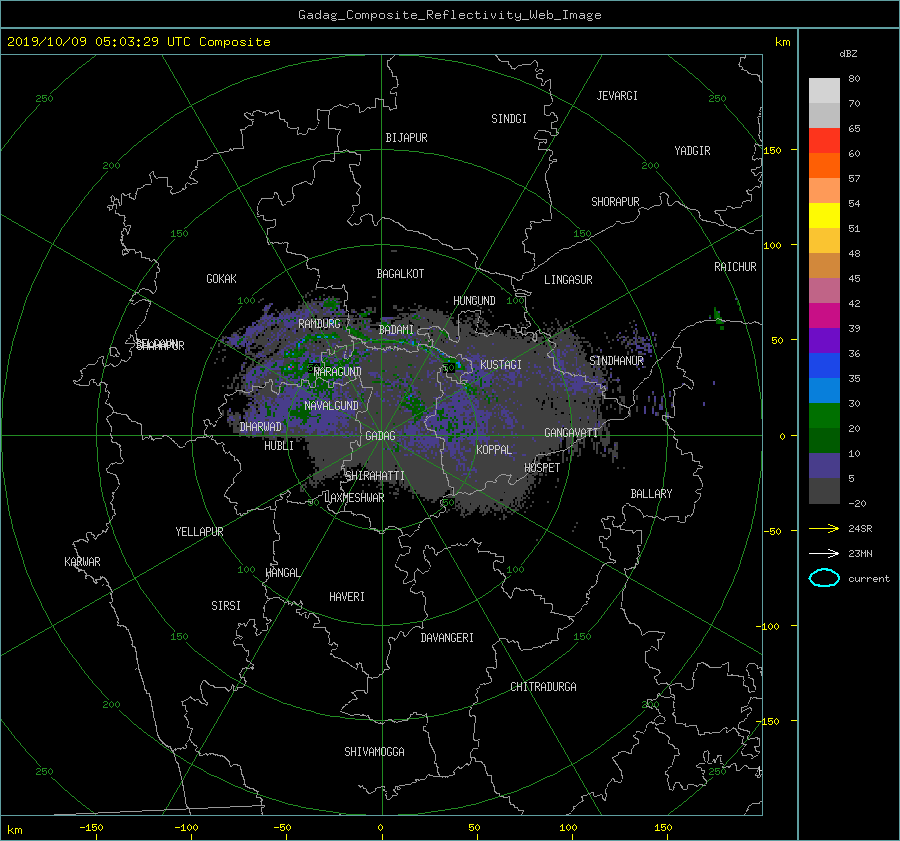This screenshot has width=900, height=841.
Task: Click the HUBLI city label
Action: click(279, 446)
